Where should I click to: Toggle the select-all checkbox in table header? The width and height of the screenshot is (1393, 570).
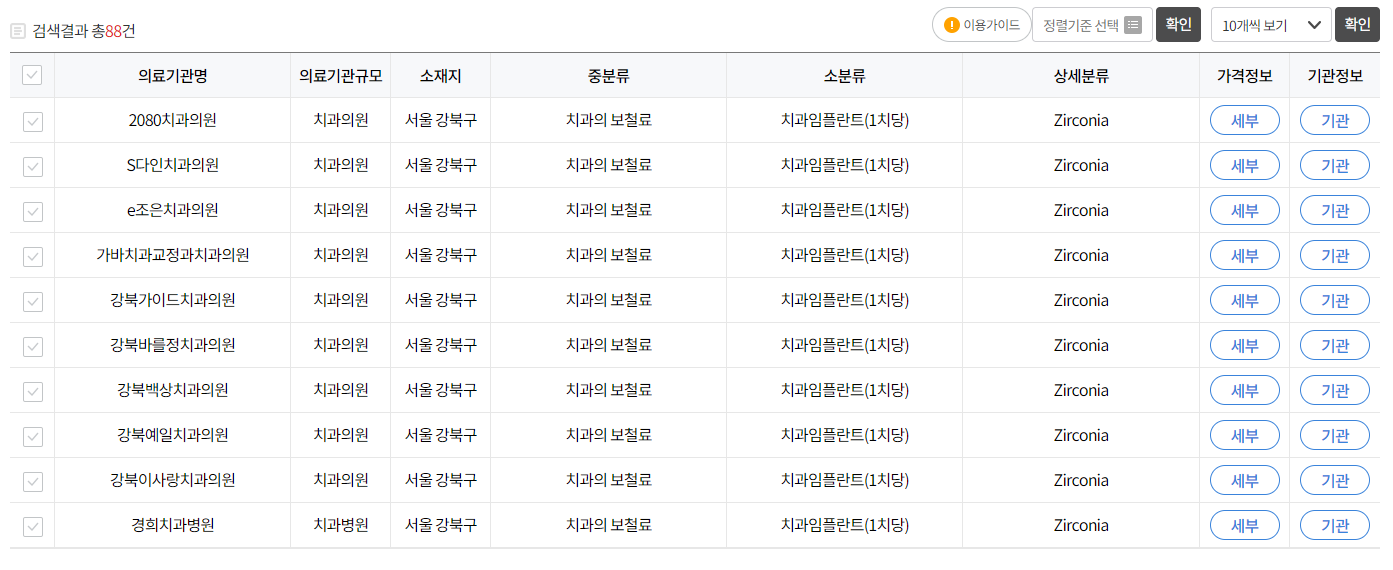tap(32, 75)
